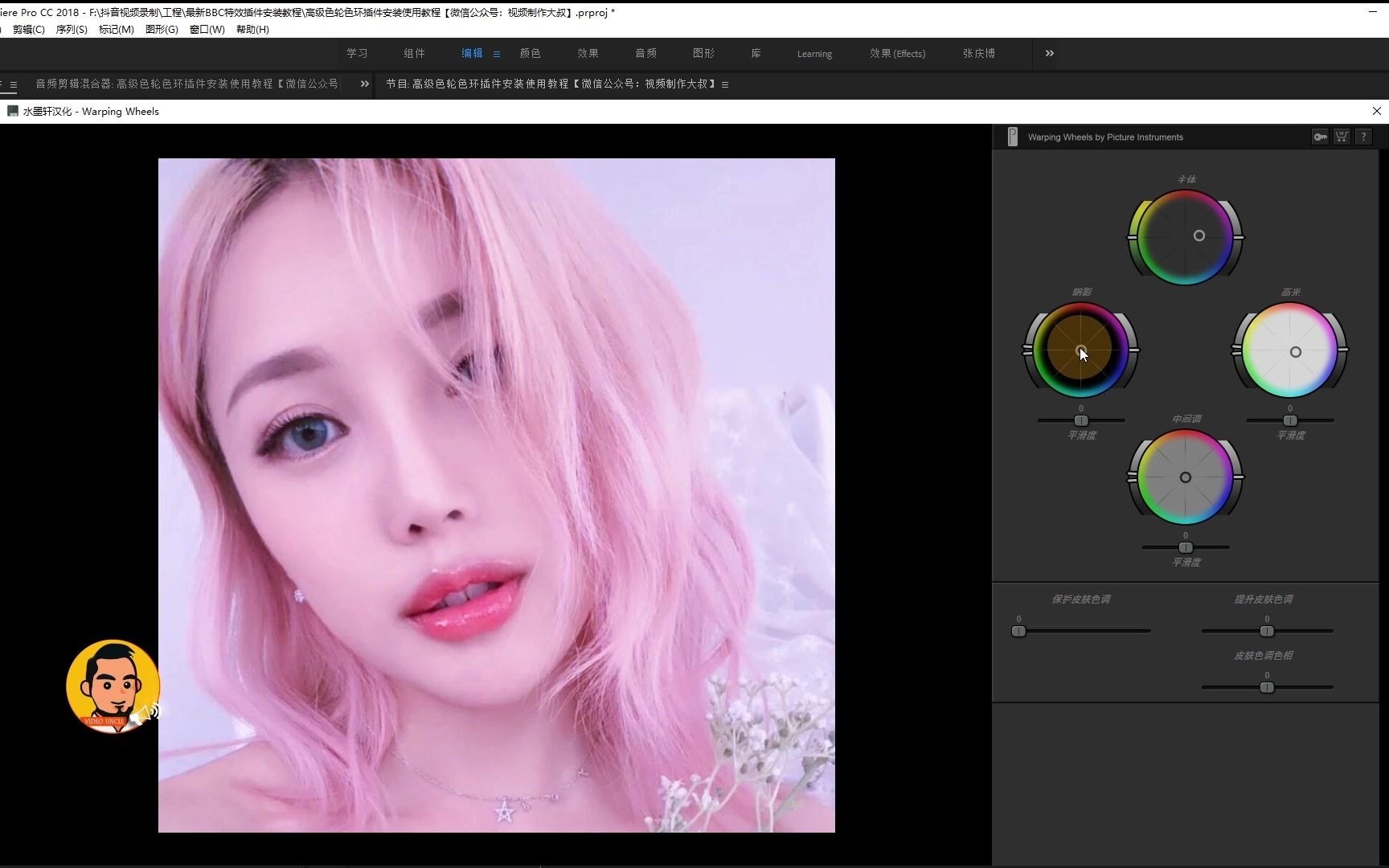Open the question mark help icon
Viewport: 1389px width, 868px height.
(1363, 137)
